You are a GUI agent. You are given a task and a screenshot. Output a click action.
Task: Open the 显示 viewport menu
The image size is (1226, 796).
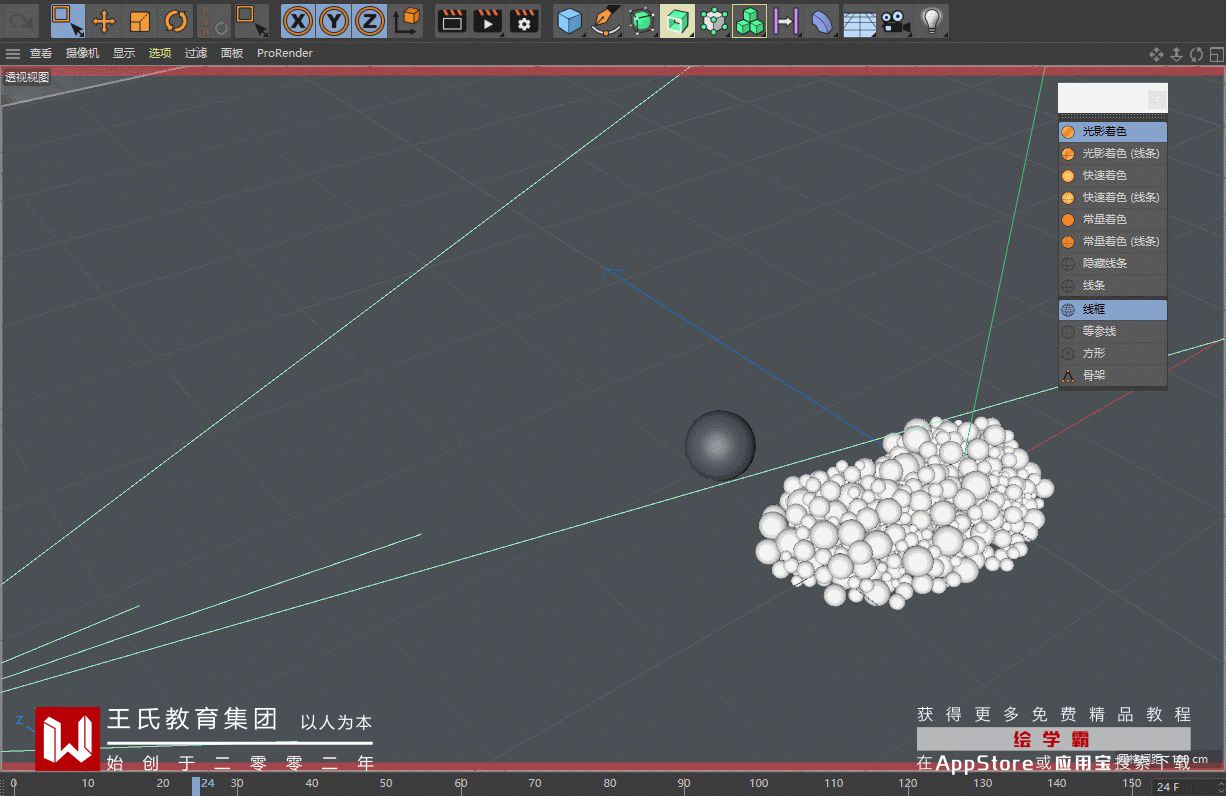(124, 54)
